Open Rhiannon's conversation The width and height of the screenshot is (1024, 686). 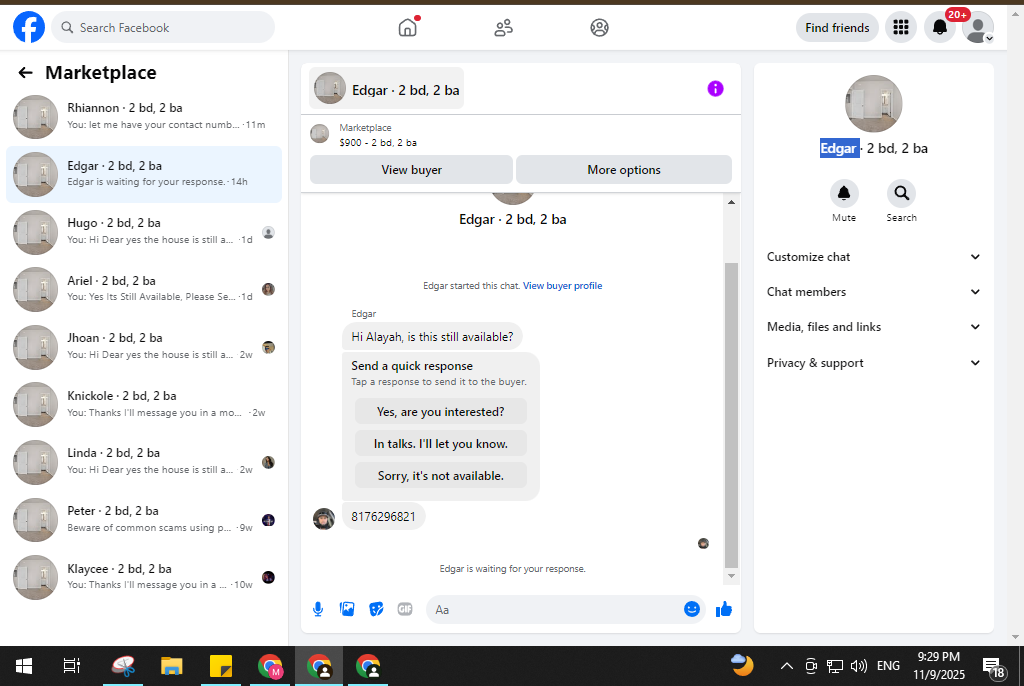(144, 116)
